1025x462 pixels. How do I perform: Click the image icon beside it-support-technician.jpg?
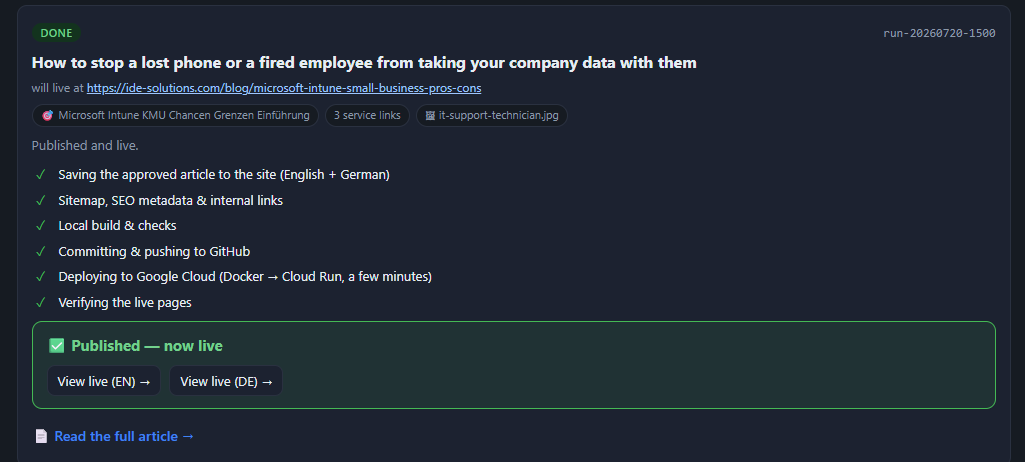coord(430,116)
